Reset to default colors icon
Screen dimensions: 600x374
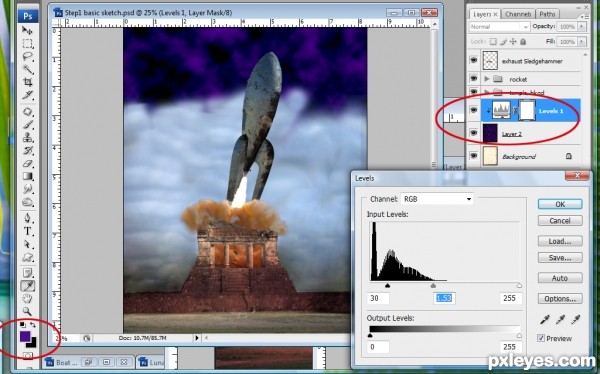coord(23,325)
